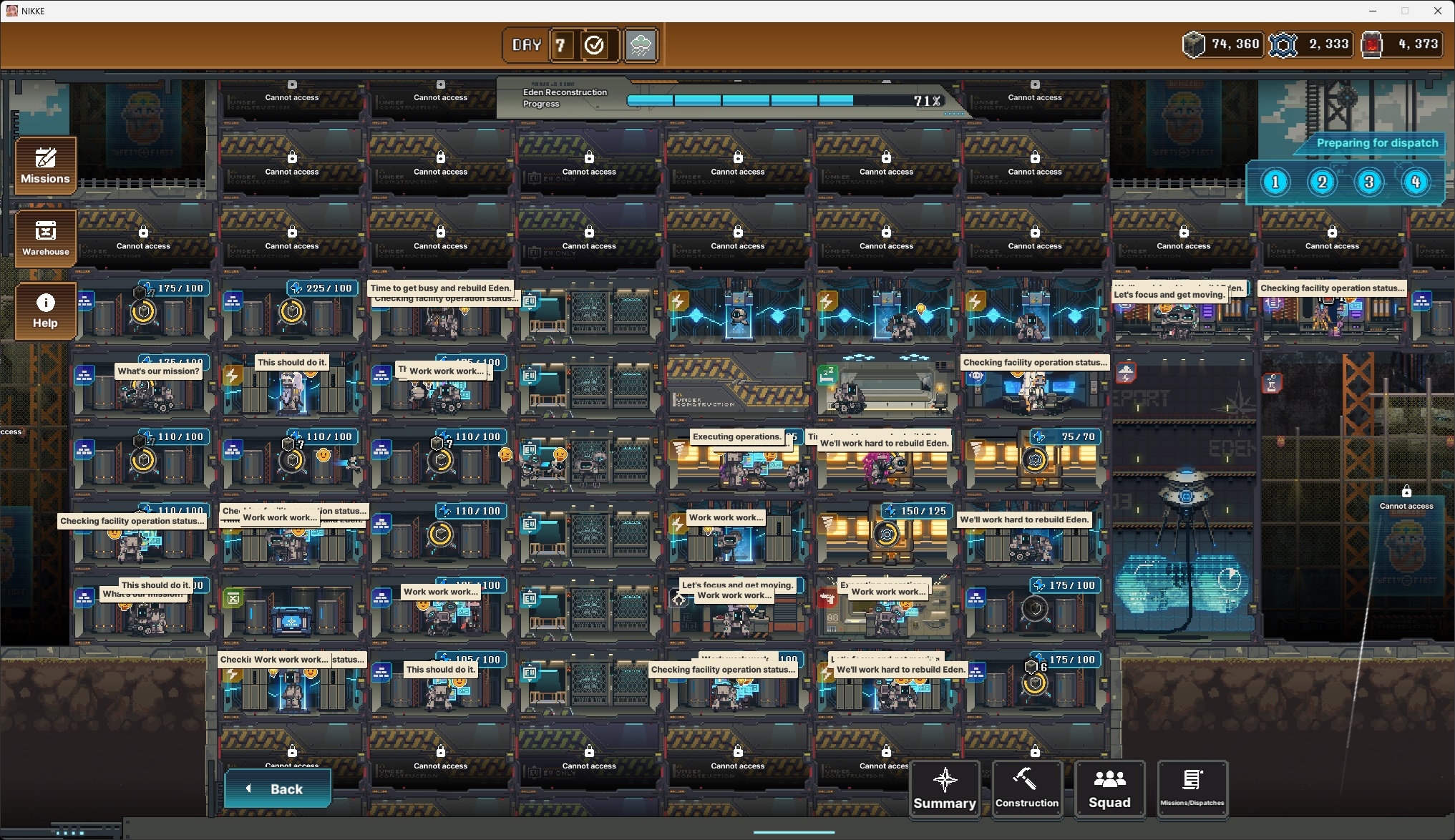This screenshot has width=1455, height=840.
Task: Collect the 150/125 power room output
Action: click(887, 534)
